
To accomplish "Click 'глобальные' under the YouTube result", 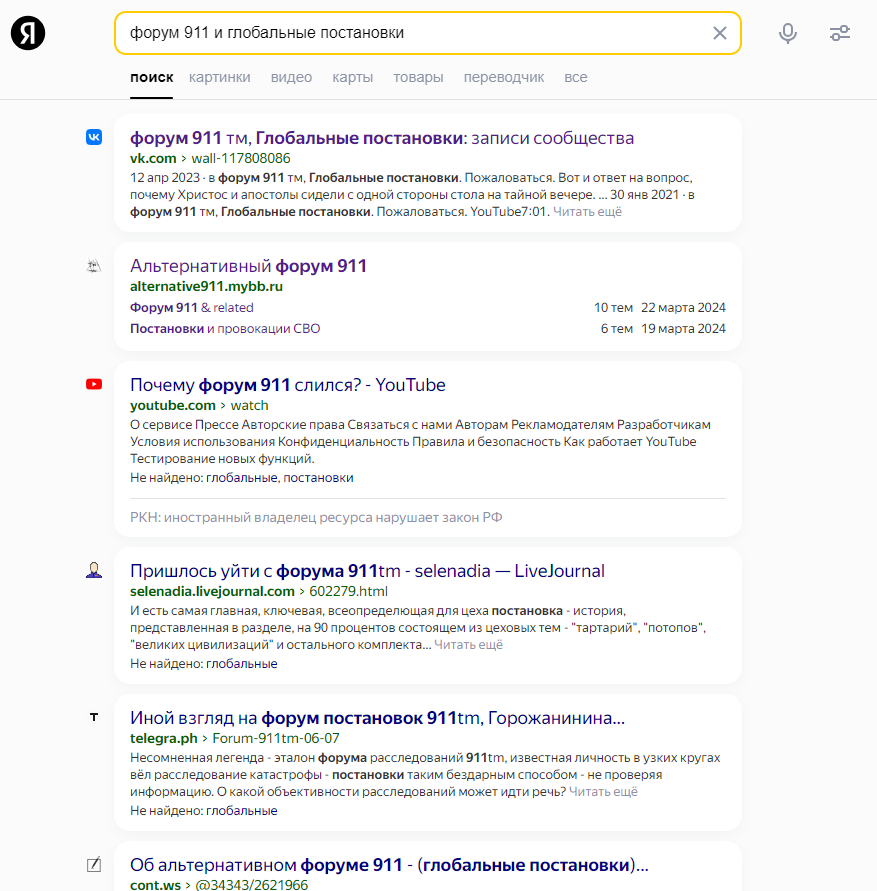I will pos(241,478).
